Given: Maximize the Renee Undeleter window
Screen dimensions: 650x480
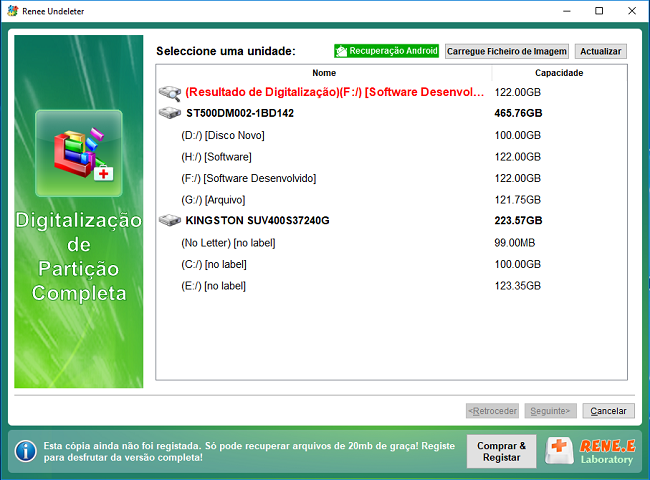Looking at the screenshot, I should pos(599,11).
